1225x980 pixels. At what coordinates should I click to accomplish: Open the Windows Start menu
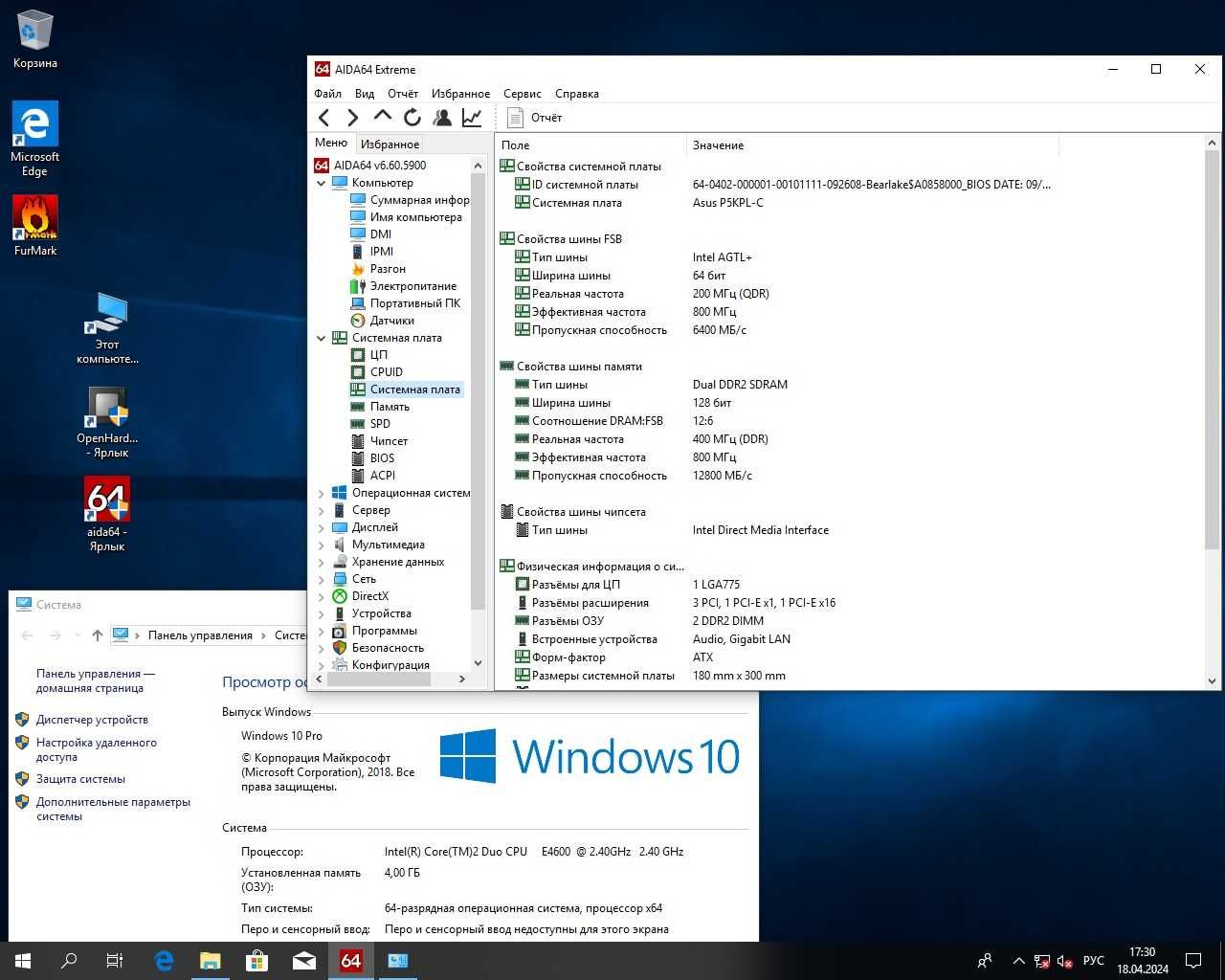[x=23, y=961]
